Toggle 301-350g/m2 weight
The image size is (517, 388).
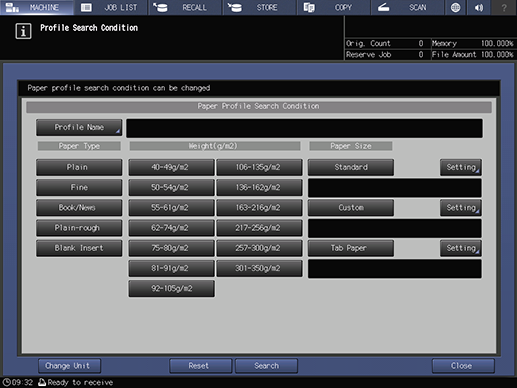[259, 269]
